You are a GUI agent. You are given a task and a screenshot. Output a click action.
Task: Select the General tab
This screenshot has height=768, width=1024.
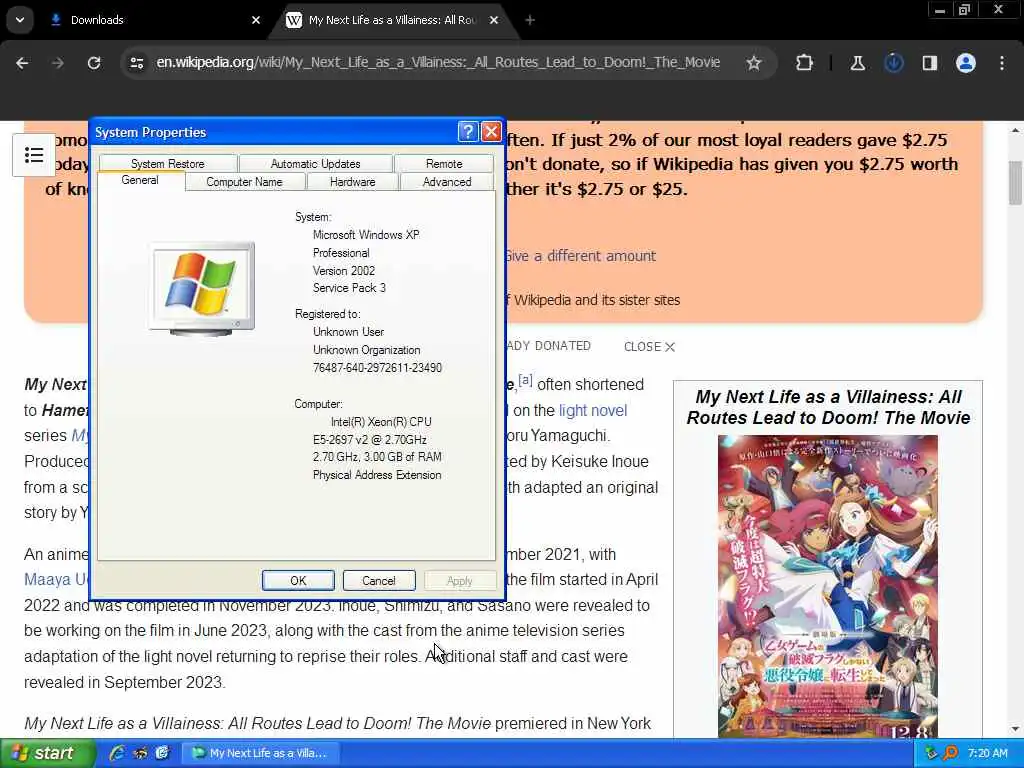click(x=140, y=180)
